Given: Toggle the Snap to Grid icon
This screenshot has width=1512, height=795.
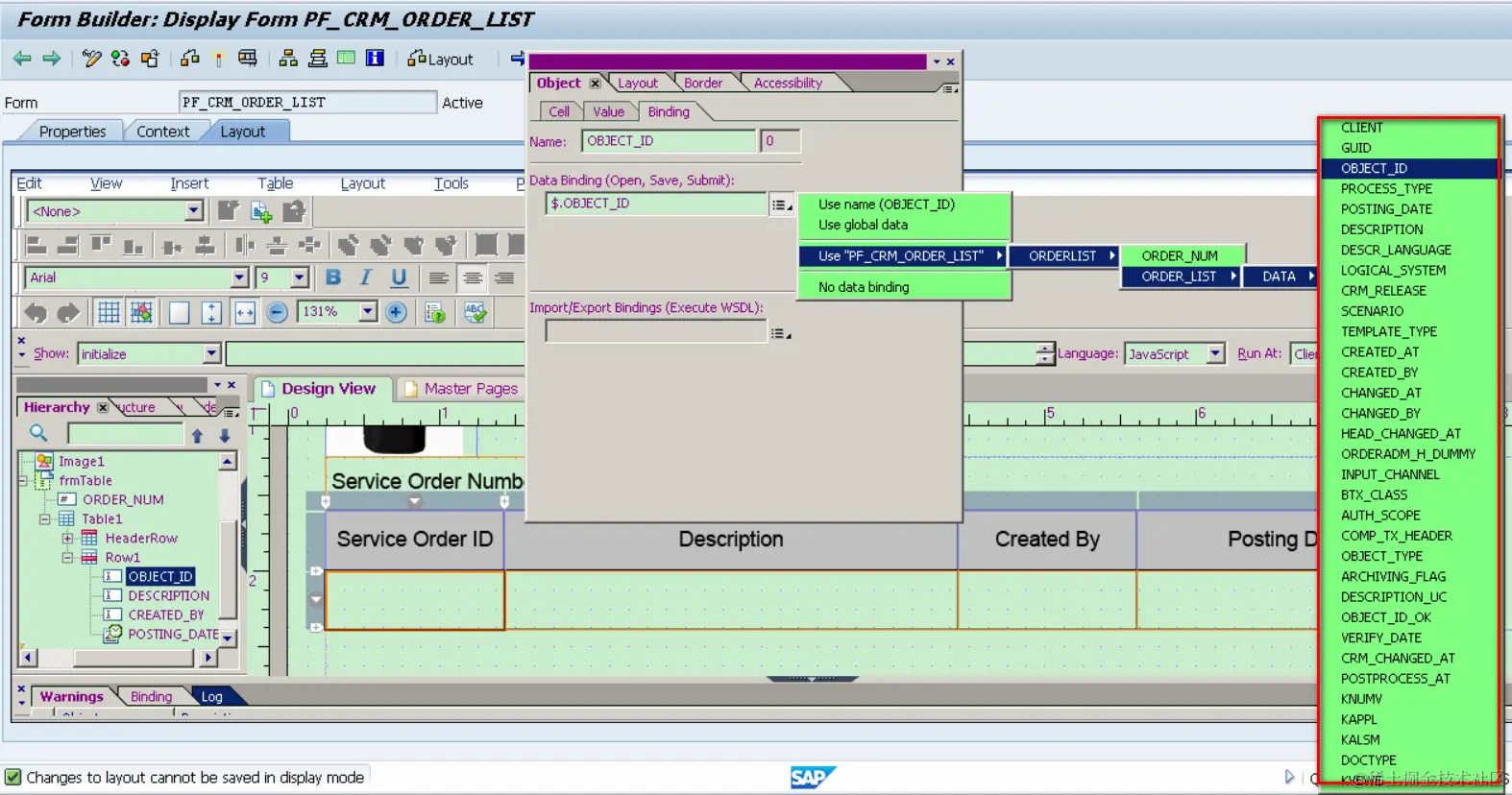Looking at the screenshot, I should tap(141, 312).
